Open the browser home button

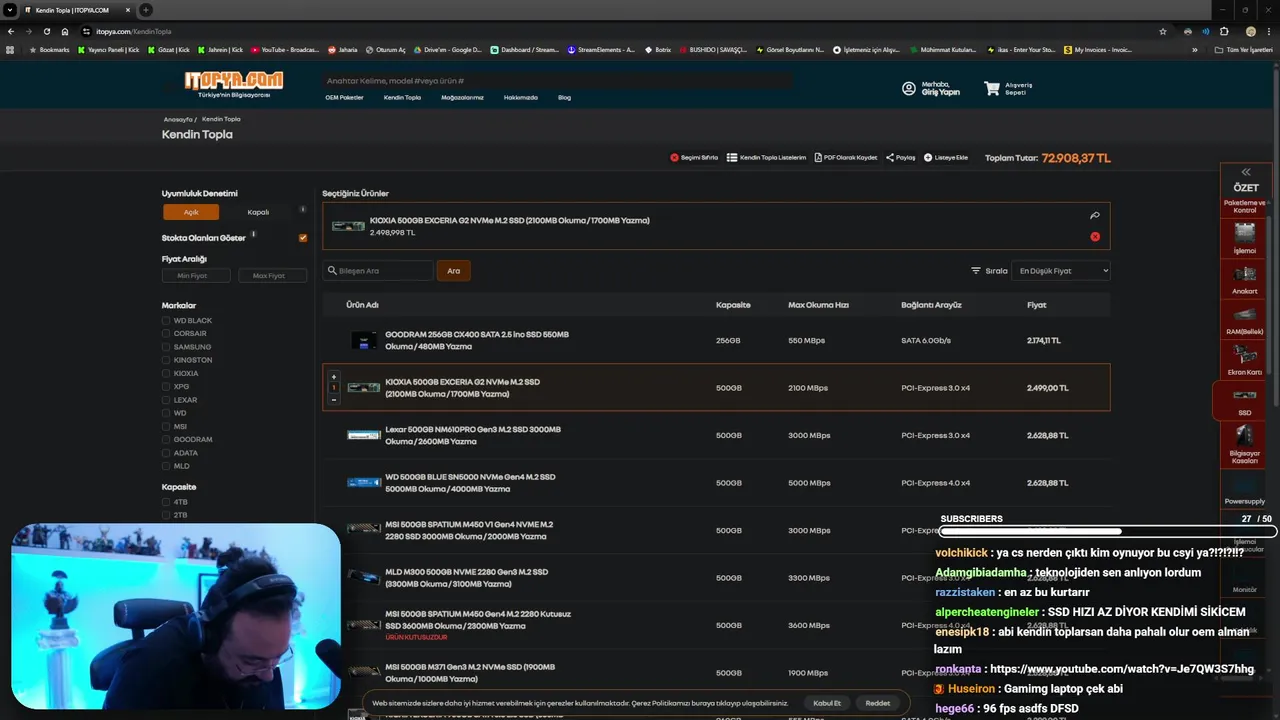65,31
